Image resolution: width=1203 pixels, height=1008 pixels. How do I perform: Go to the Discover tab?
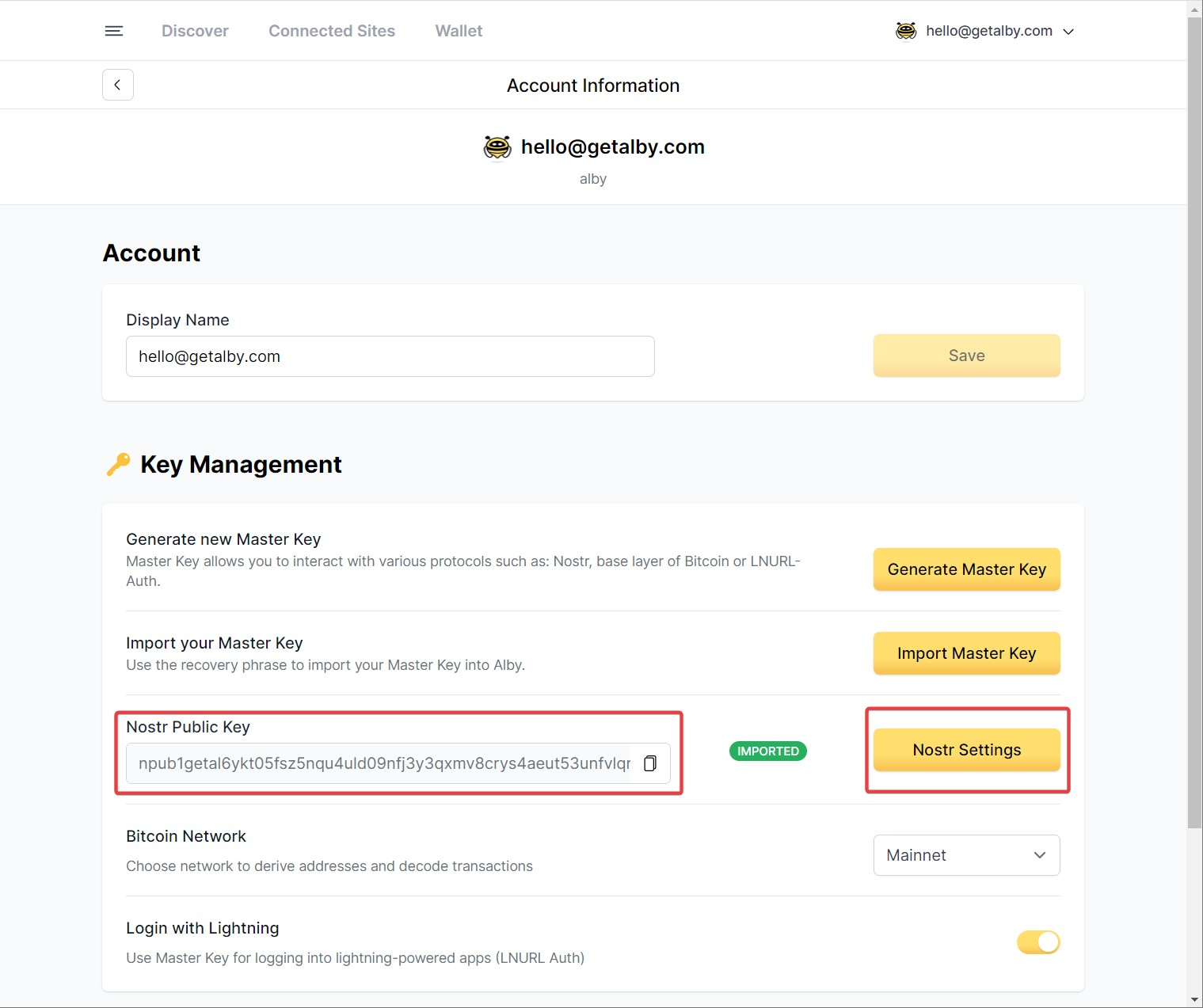click(195, 31)
